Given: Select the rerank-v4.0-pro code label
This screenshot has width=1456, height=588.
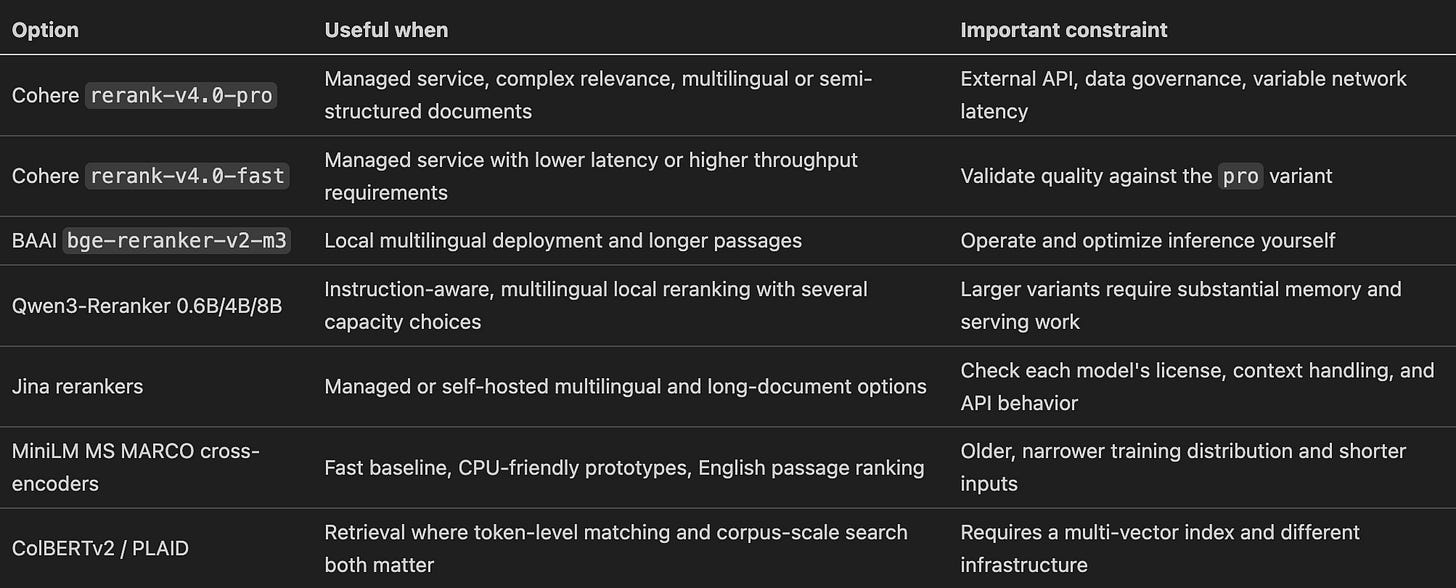Looking at the screenshot, I should [182, 95].
